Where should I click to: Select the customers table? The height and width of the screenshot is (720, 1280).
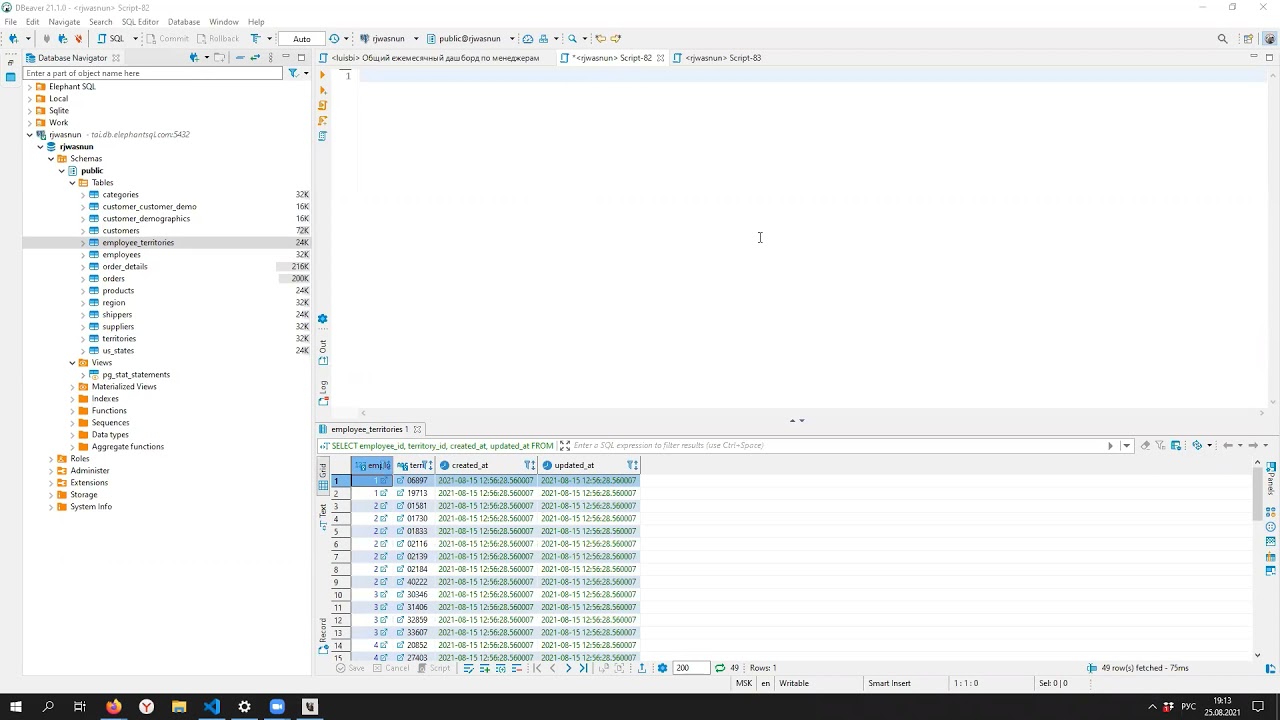[120, 231]
